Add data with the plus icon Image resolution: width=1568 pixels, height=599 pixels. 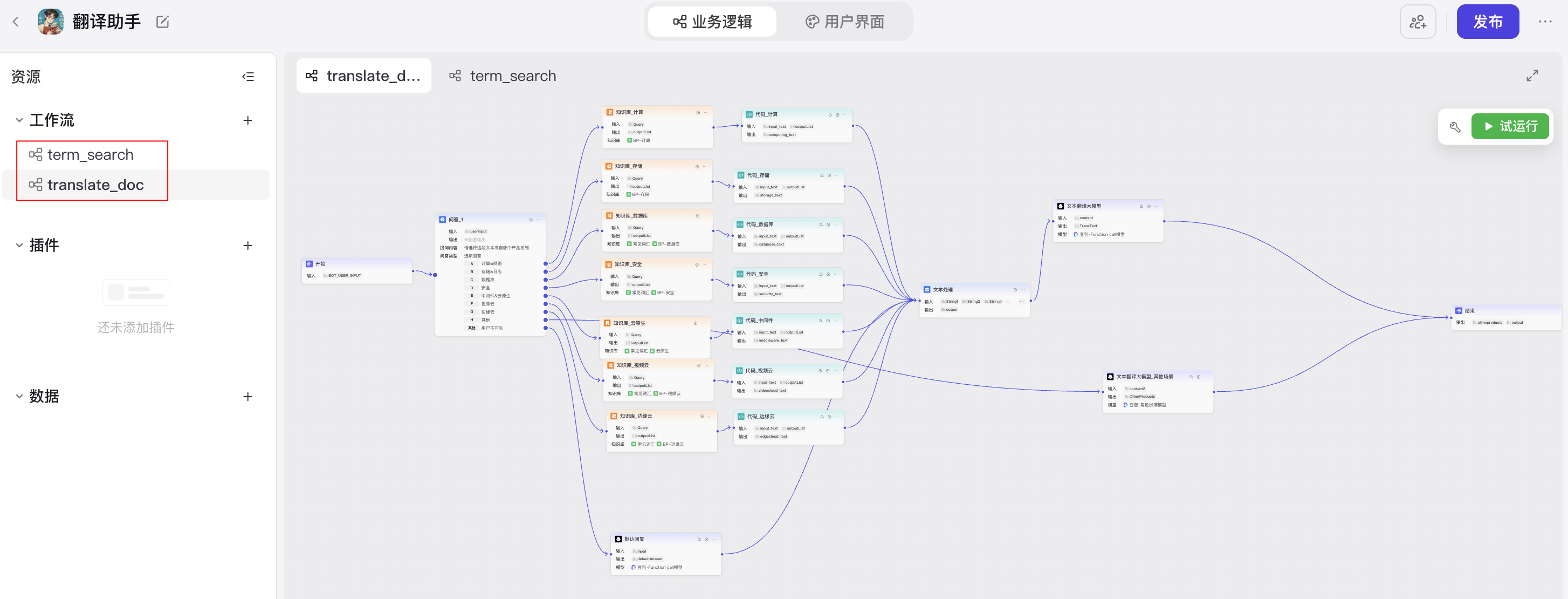(x=247, y=397)
